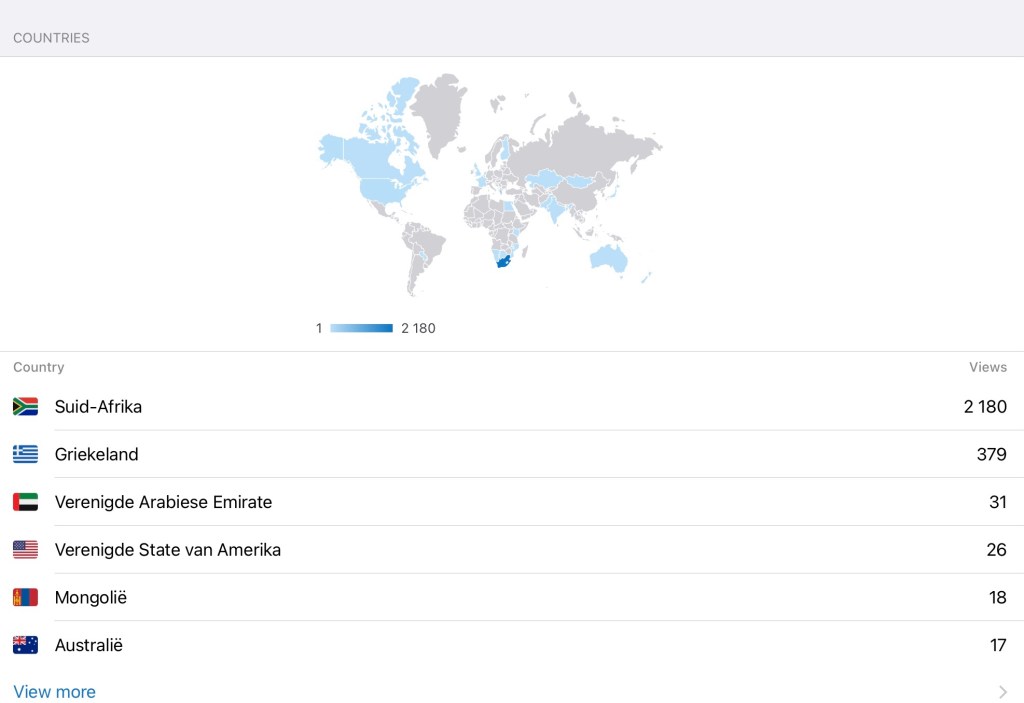Click the blue gradient legend bar
Screen dimensions: 1024x703
(361, 328)
